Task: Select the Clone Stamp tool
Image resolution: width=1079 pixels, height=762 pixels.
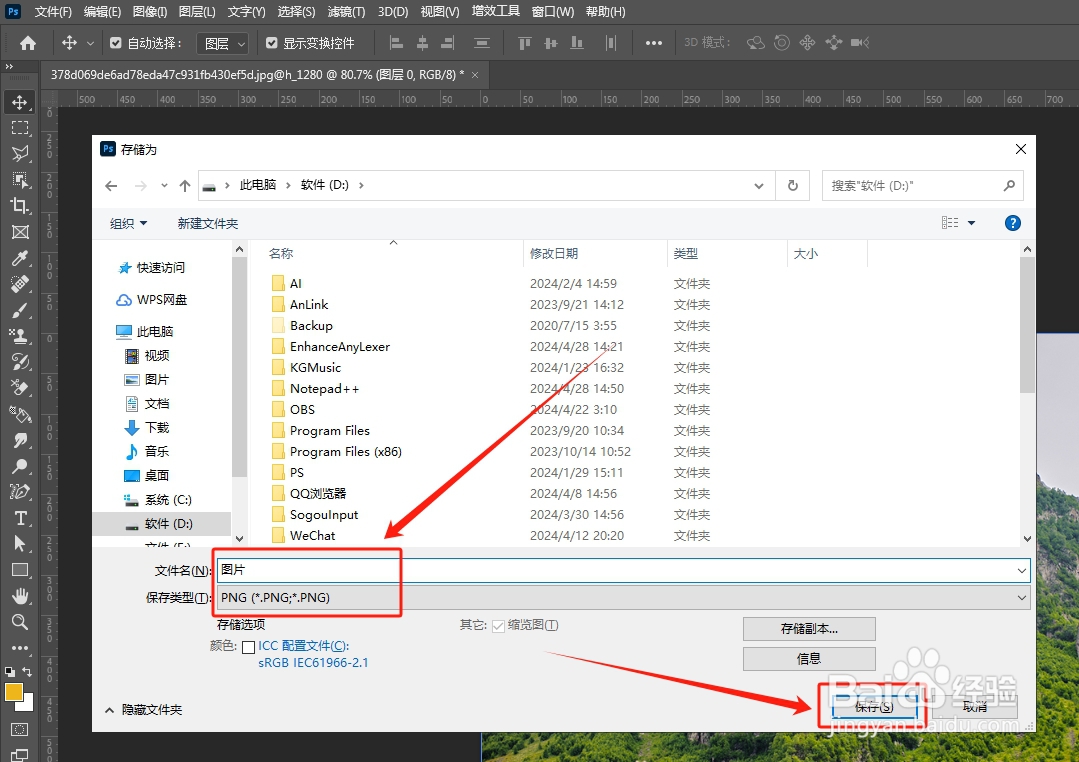Action: pyautogui.click(x=19, y=336)
